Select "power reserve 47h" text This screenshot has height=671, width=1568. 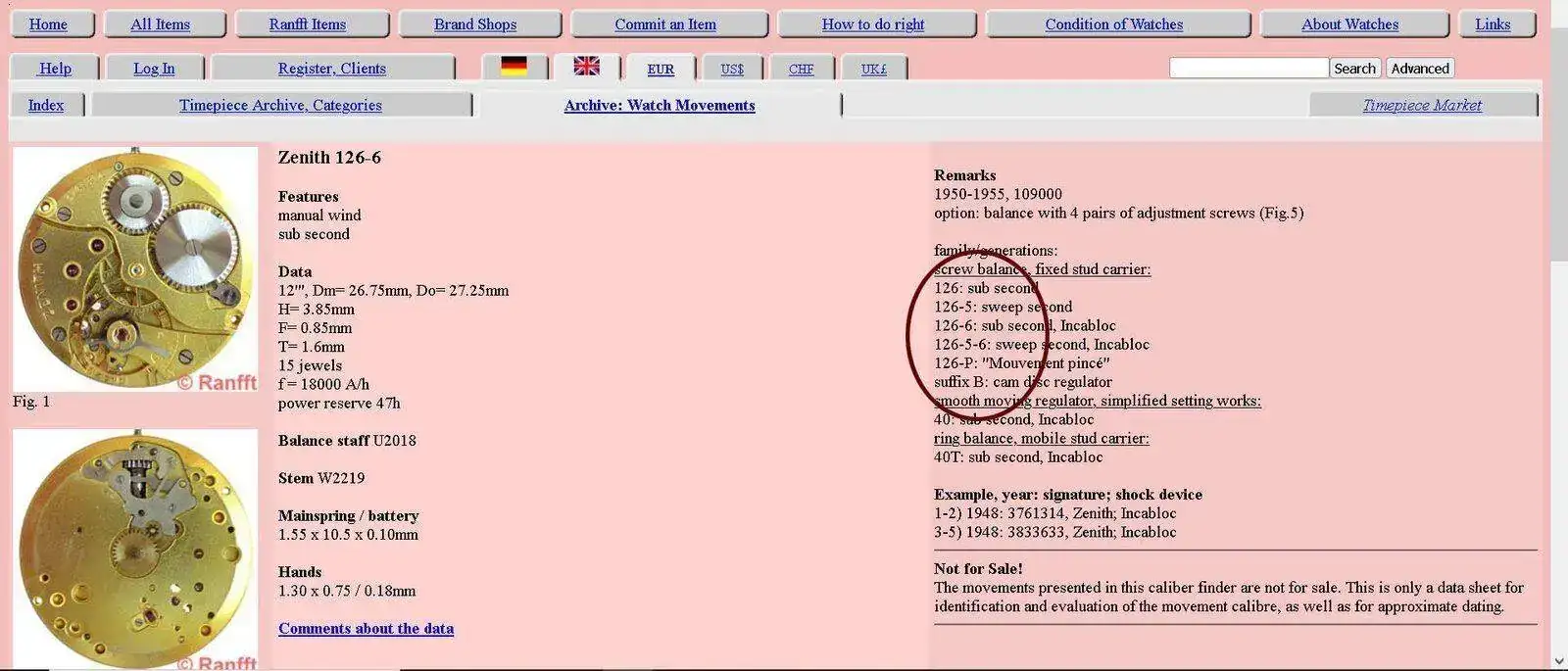pos(339,403)
